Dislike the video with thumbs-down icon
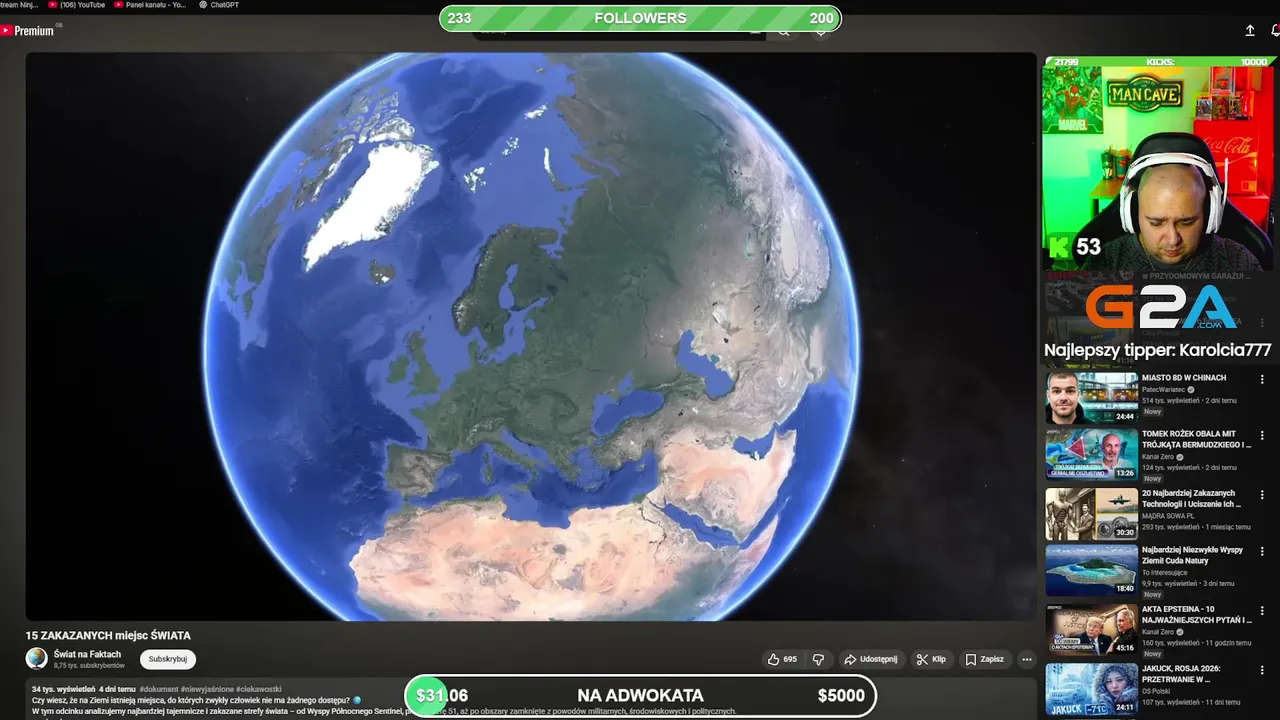This screenshot has height=720, width=1280. click(x=818, y=659)
